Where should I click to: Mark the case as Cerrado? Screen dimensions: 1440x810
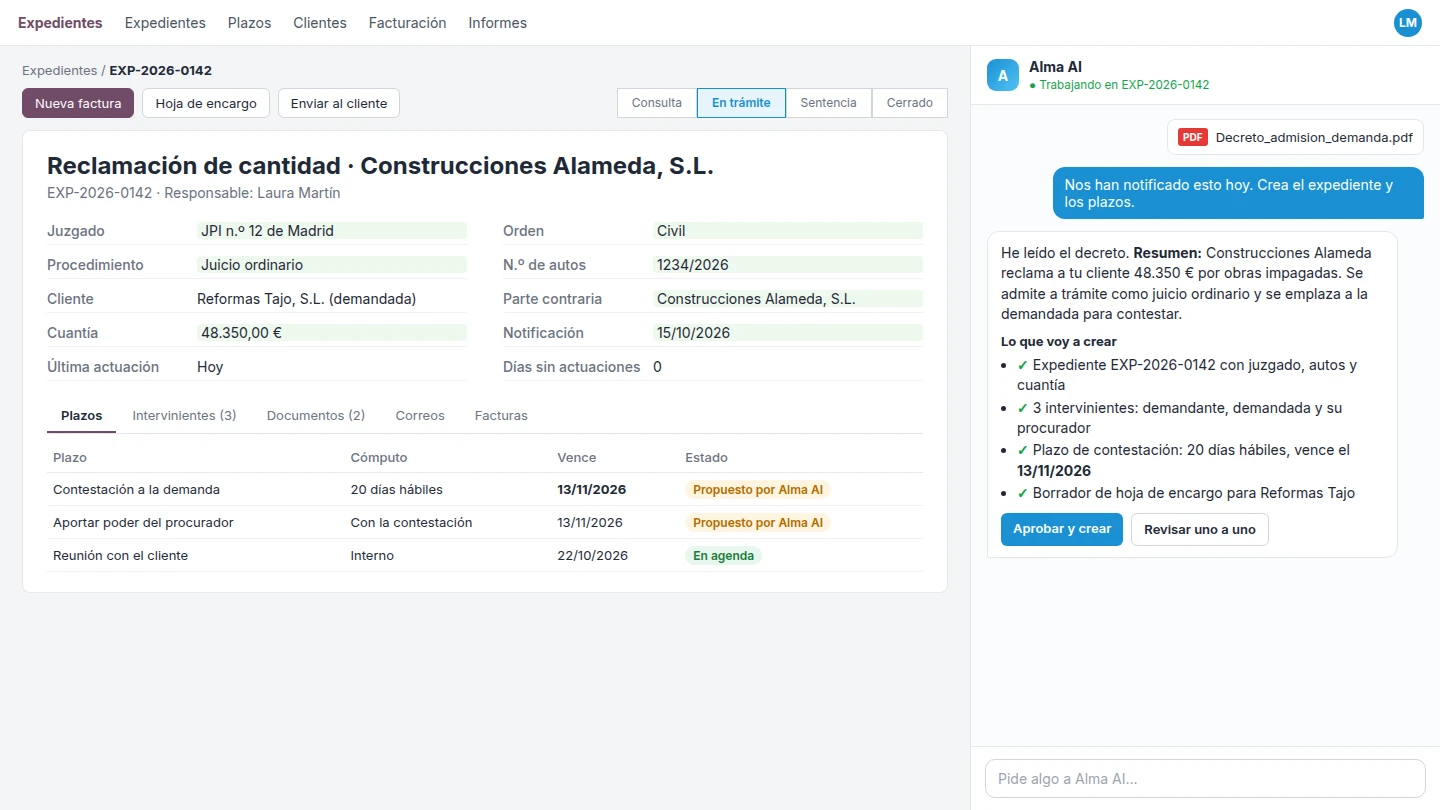[x=910, y=103]
